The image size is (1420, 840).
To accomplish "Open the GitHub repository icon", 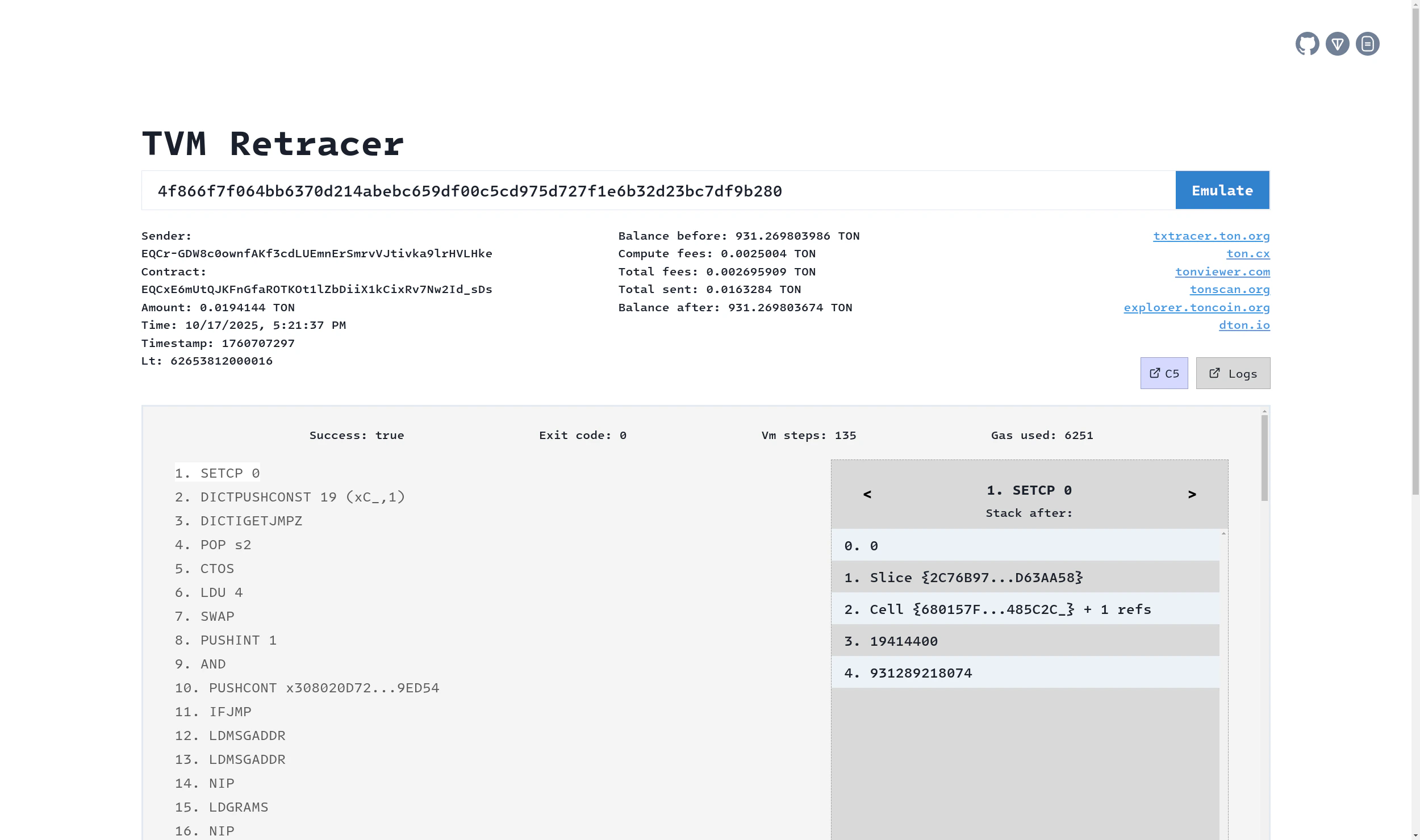I will pyautogui.click(x=1309, y=43).
